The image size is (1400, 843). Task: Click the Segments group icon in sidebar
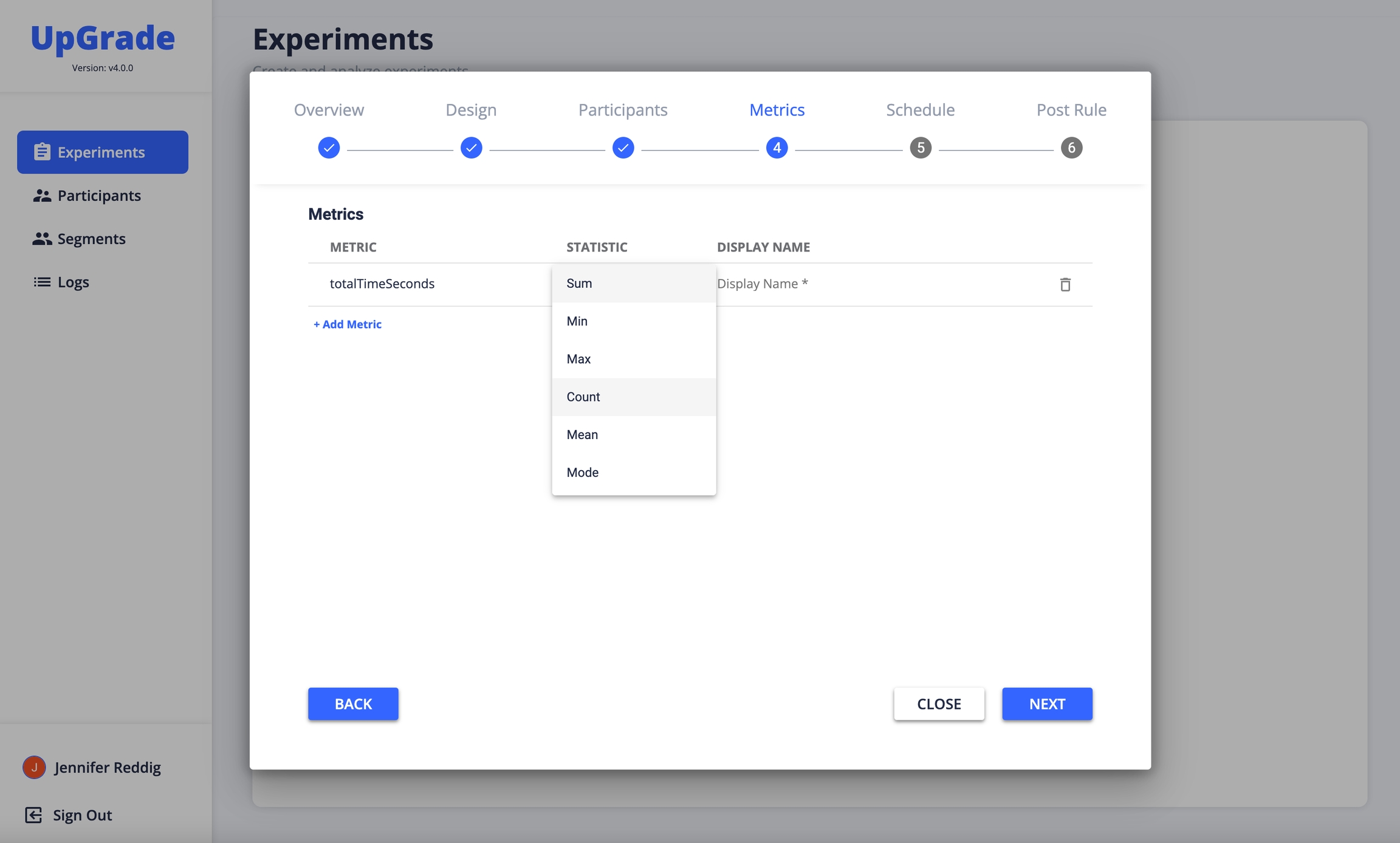click(x=42, y=239)
